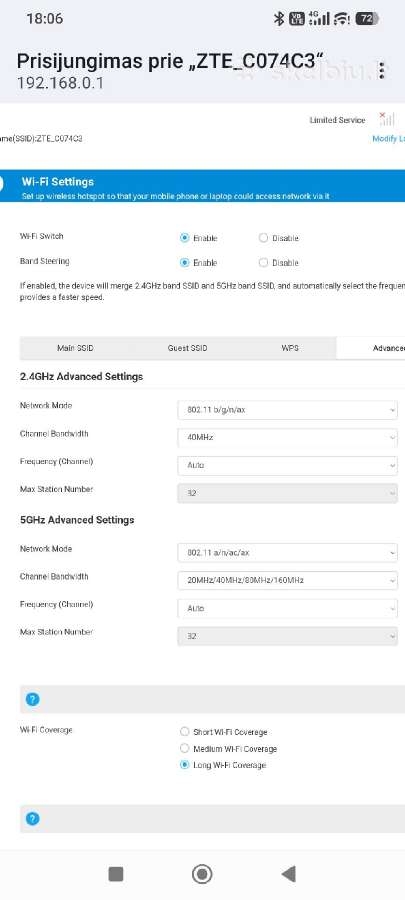The height and width of the screenshot is (900, 405).
Task: Click the Limited Service status text
Action: tap(337, 120)
